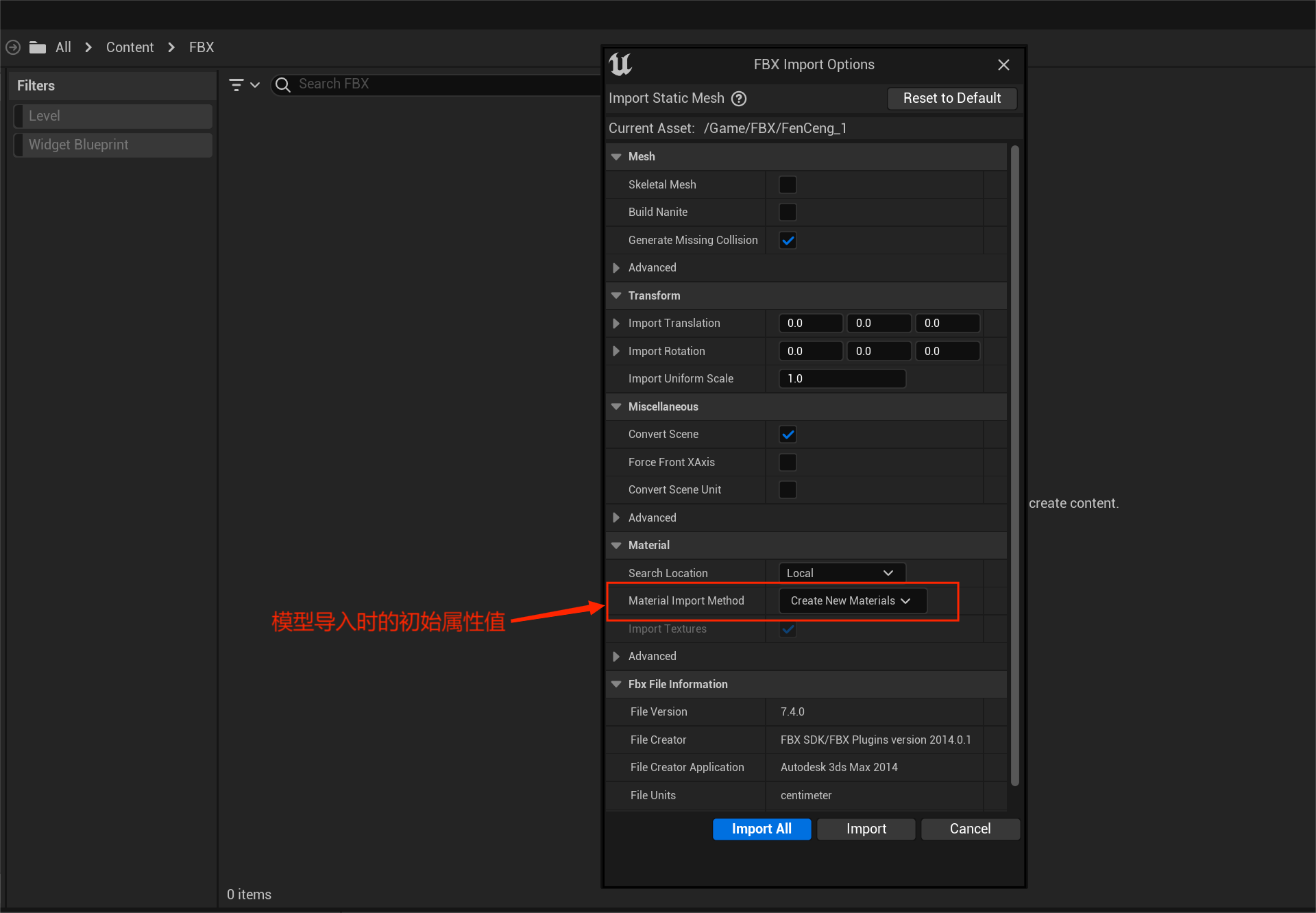Toggle Skeletal Mesh checkbox
This screenshot has height=913, width=1316.
tap(788, 185)
